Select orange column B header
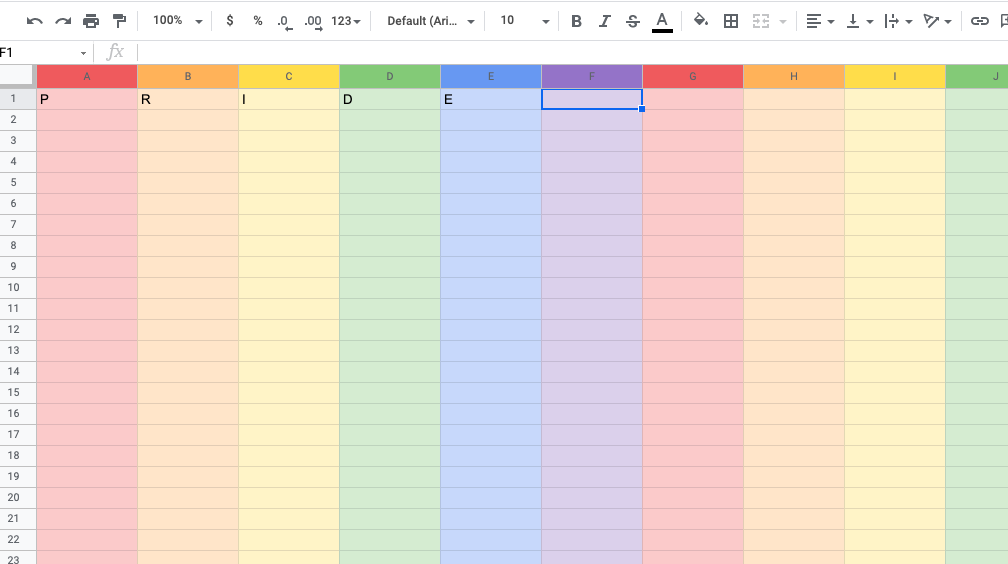The width and height of the screenshot is (1008, 564). point(188,77)
